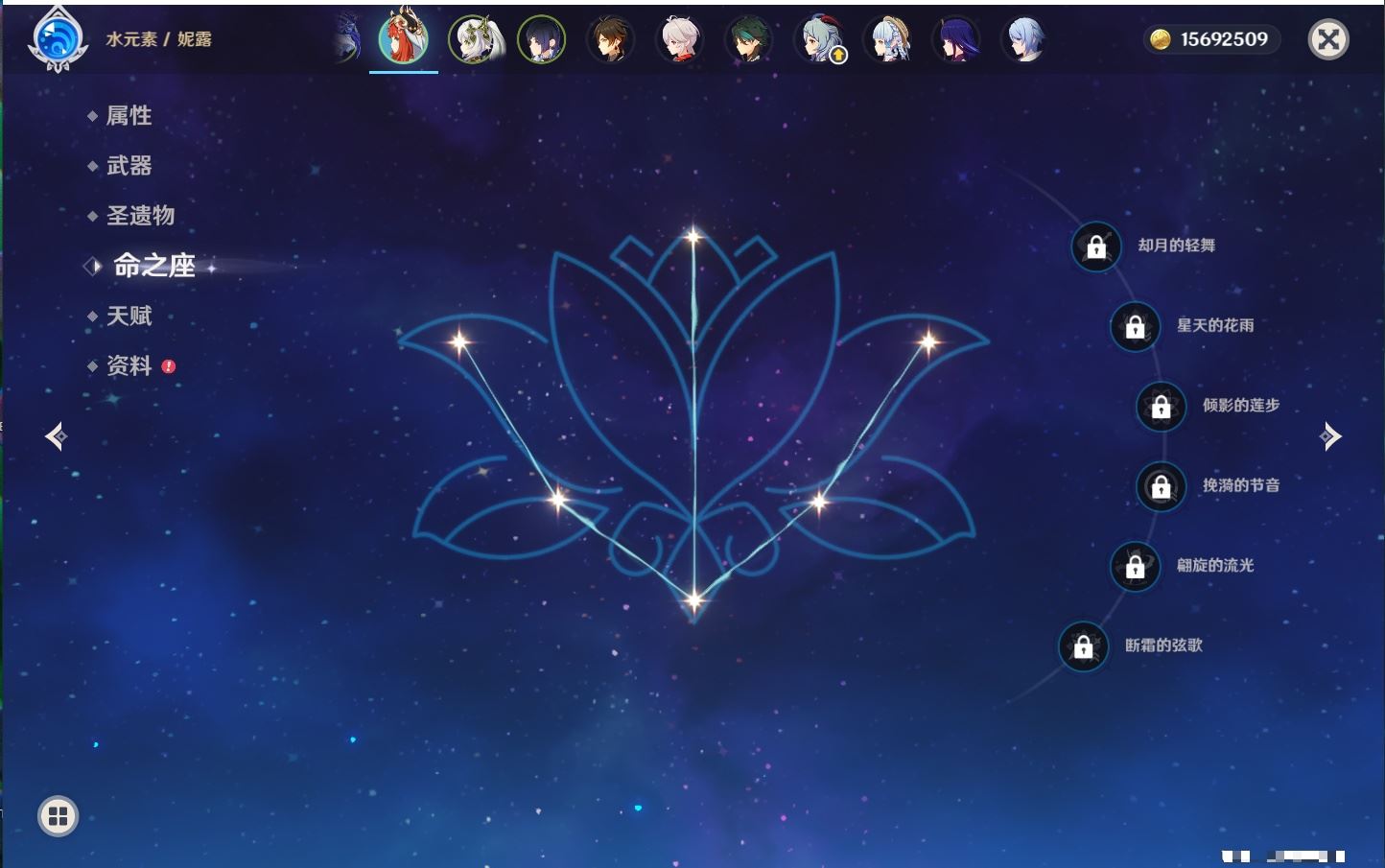The image size is (1385, 868).
Task: Click the 倾影的莲步 label
Action: pos(1241,405)
